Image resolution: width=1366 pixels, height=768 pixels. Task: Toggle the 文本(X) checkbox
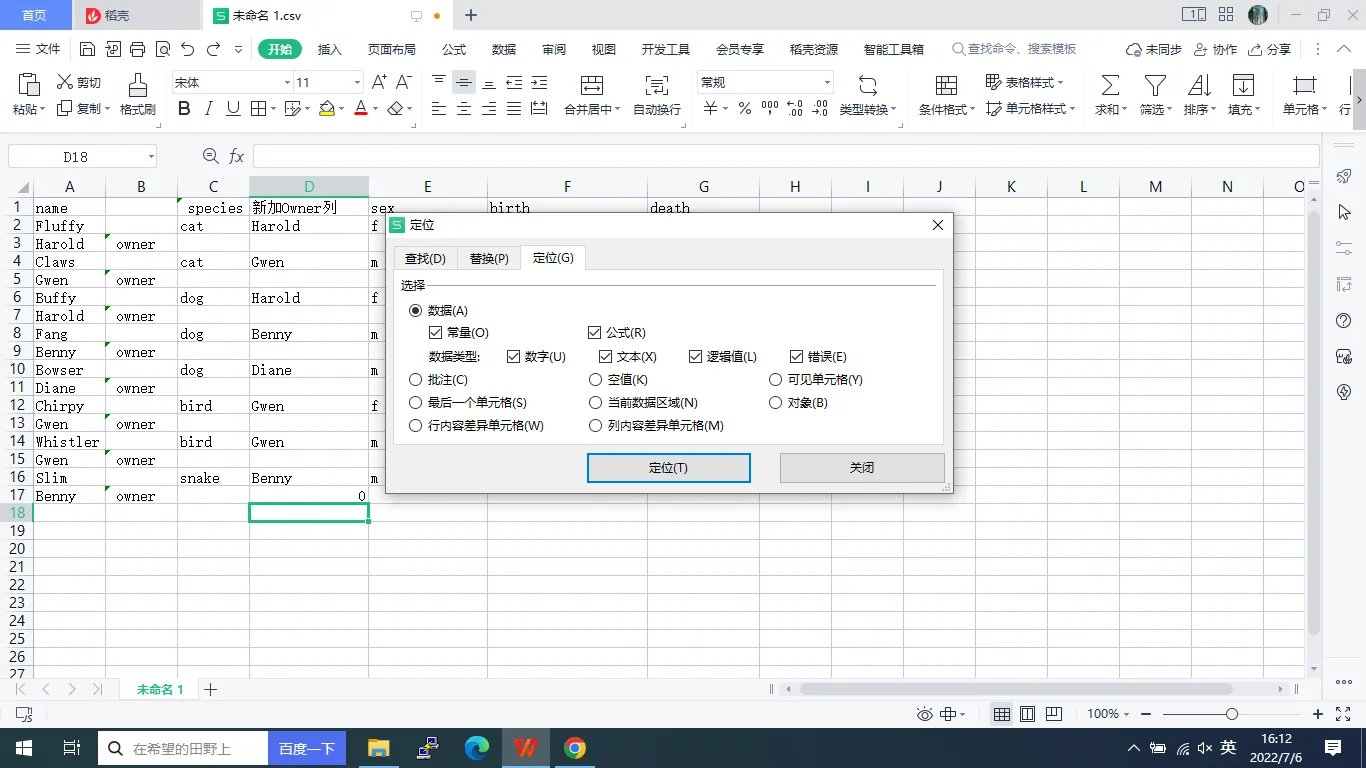coord(606,356)
